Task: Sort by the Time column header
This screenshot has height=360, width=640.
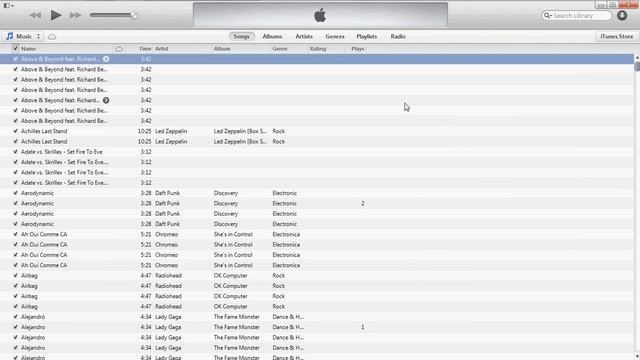Action: point(145,49)
